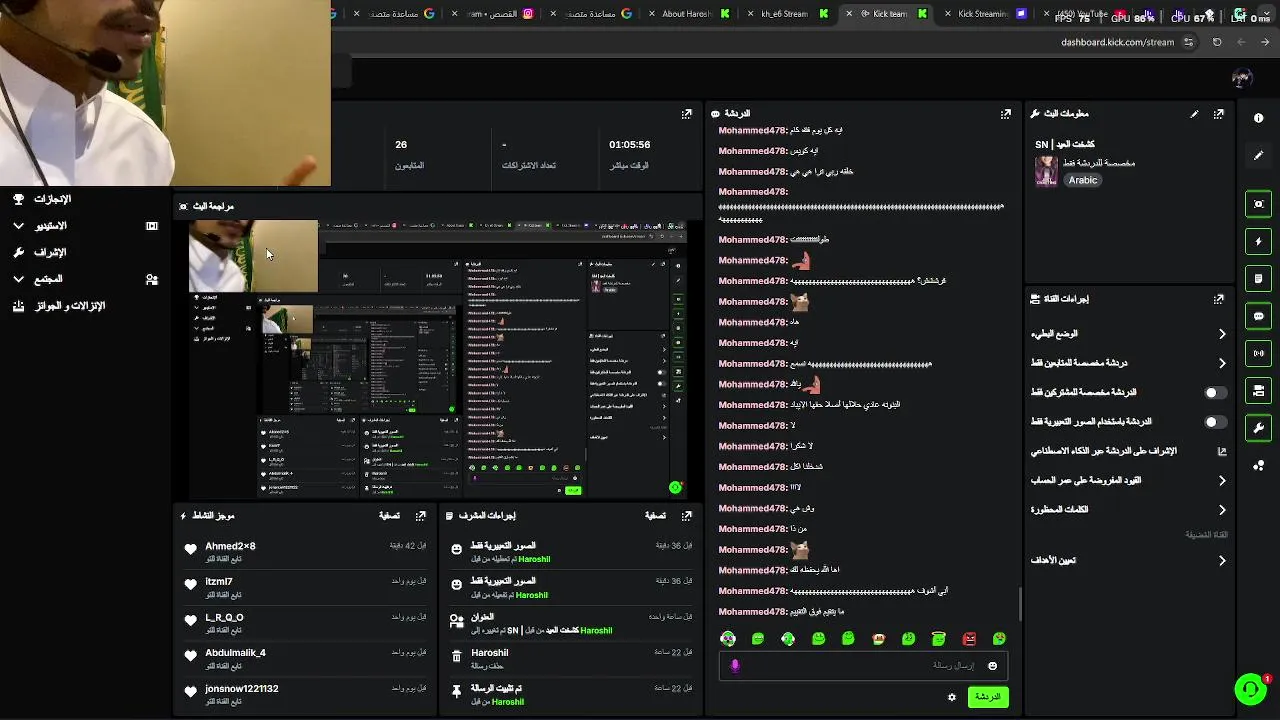Image resolution: width=1280 pixels, height=720 pixels.
Task: Toggle emotes-only chat switch
Action: [1215, 422]
